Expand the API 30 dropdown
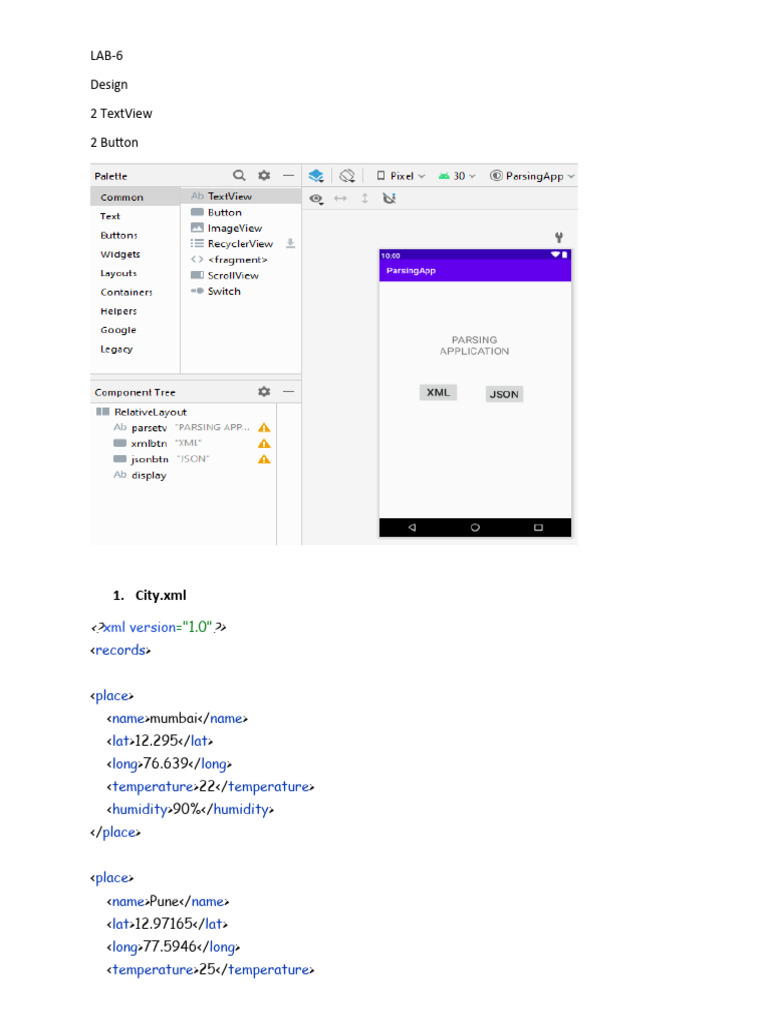Viewport: 768px width, 1024px height. pos(457,176)
